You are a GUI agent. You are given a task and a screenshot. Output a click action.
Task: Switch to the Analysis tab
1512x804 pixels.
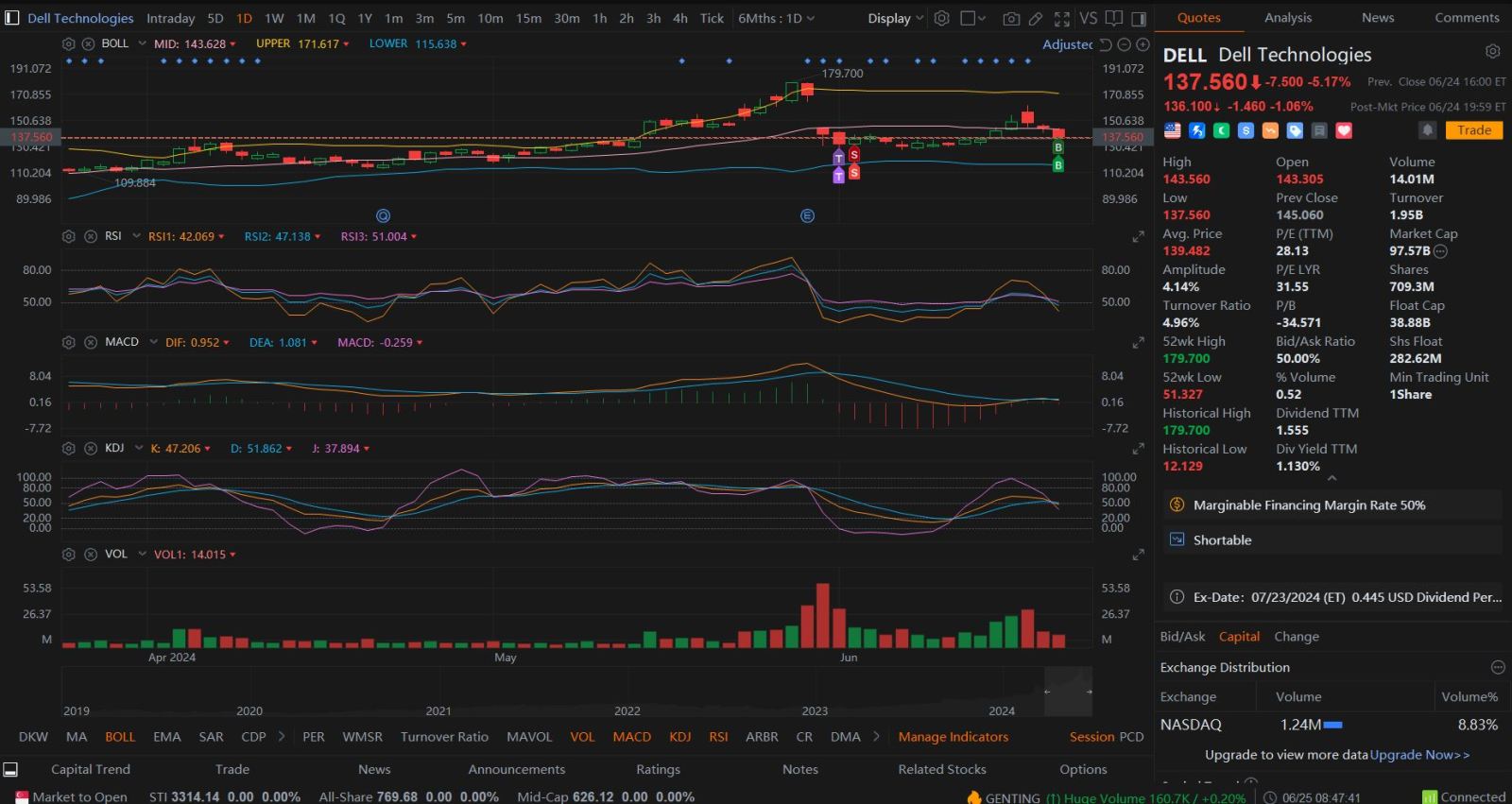(1288, 17)
